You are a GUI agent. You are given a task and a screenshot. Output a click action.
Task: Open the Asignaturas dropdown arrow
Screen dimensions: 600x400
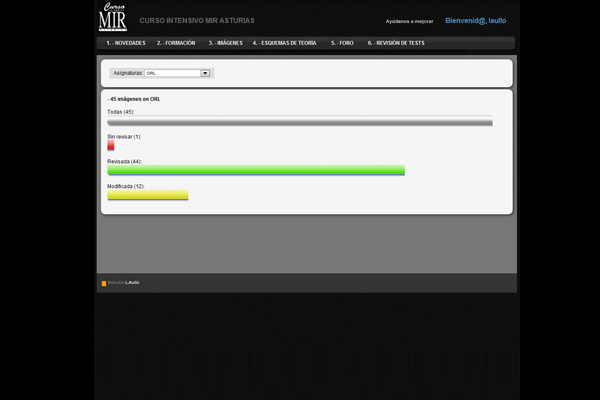[x=205, y=73]
